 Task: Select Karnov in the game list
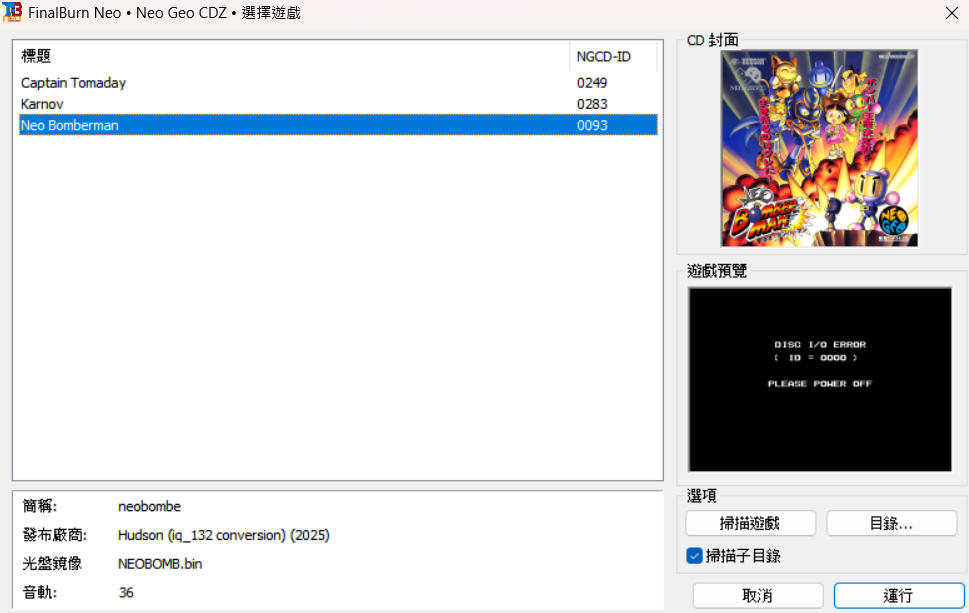42,104
